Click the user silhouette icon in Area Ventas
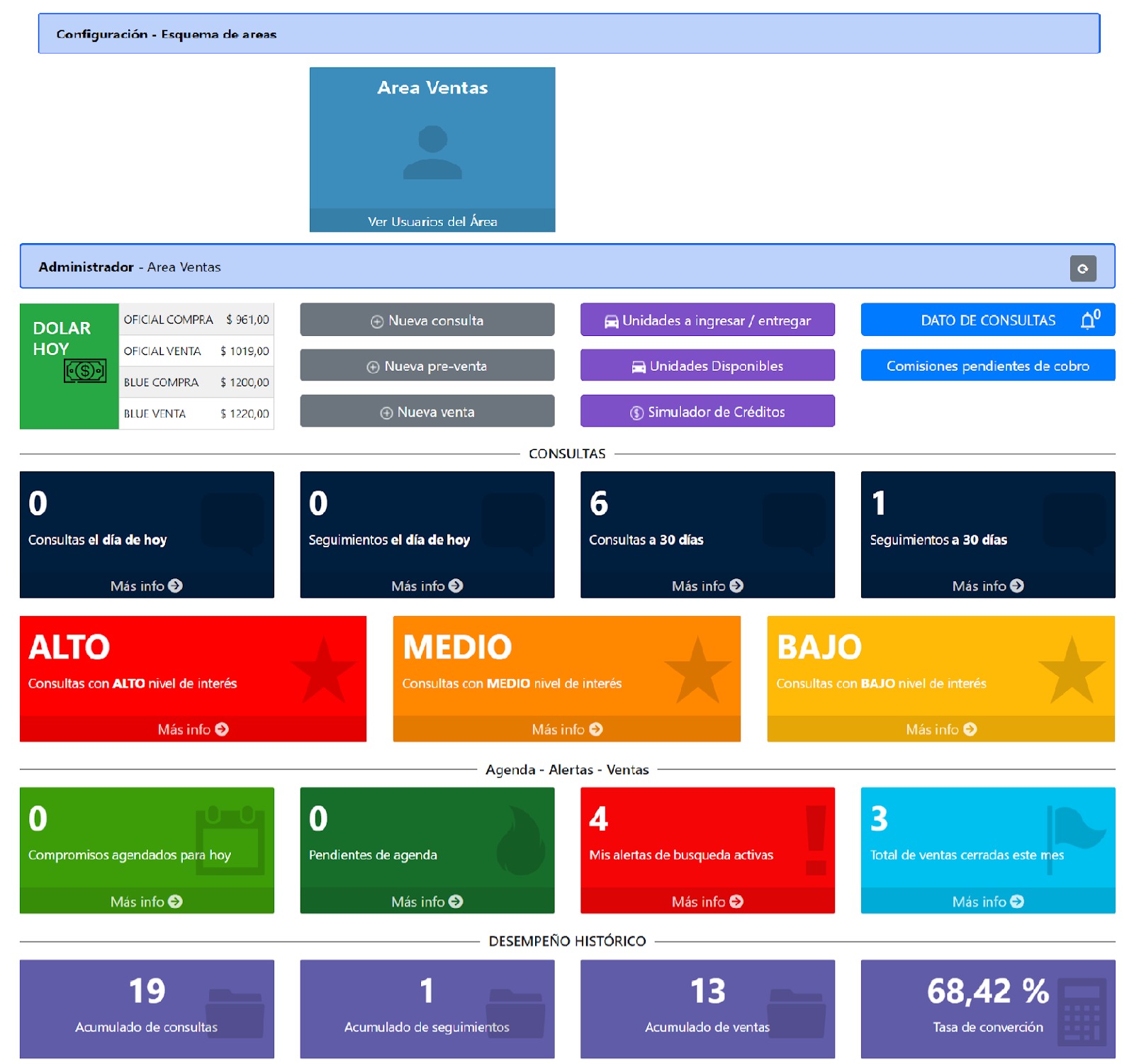Screen dimensions: 1134x1064 coord(432,152)
